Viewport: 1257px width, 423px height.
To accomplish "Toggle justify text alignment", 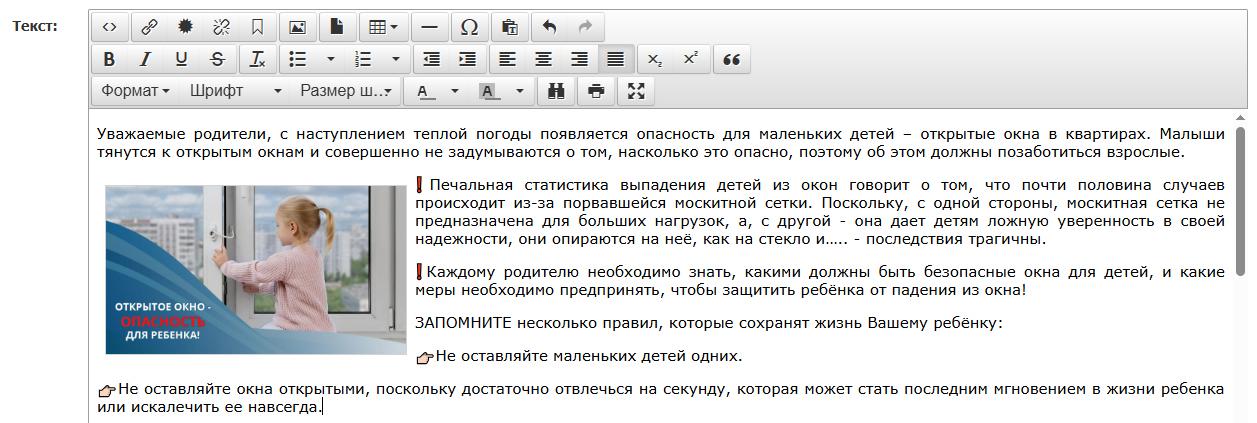I will click(615, 59).
